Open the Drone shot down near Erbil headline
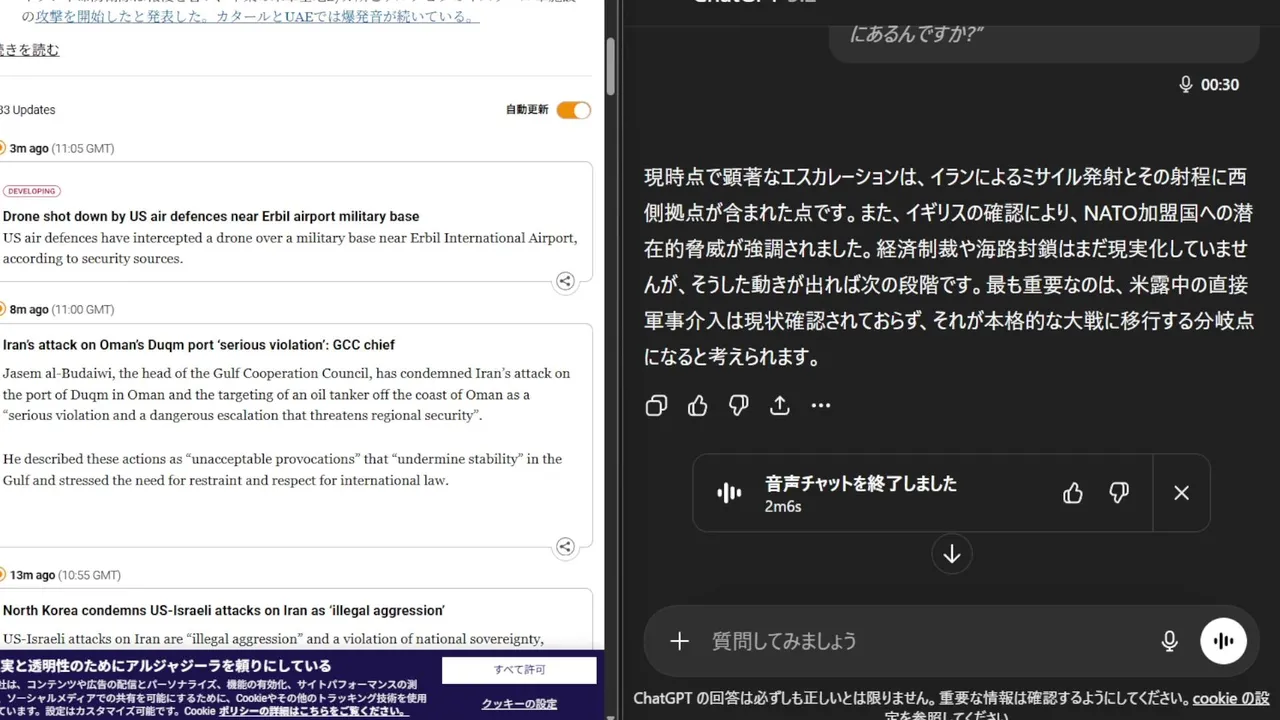The image size is (1280, 720). (x=211, y=216)
